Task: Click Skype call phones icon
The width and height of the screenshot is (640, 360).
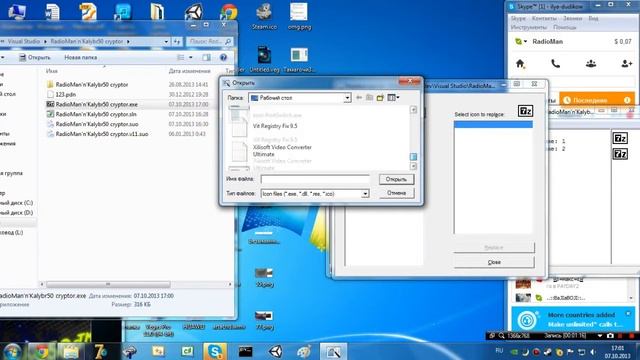Action: (556, 64)
